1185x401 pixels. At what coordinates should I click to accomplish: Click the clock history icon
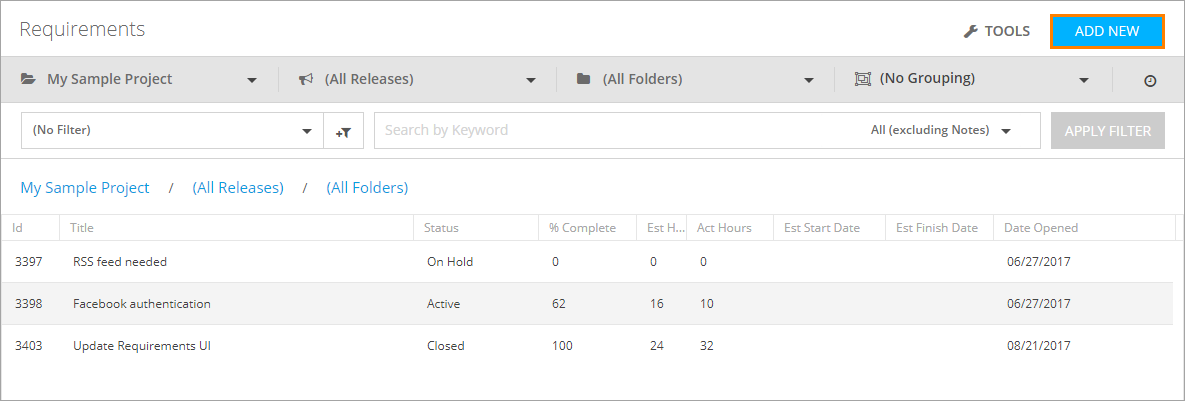click(1150, 80)
